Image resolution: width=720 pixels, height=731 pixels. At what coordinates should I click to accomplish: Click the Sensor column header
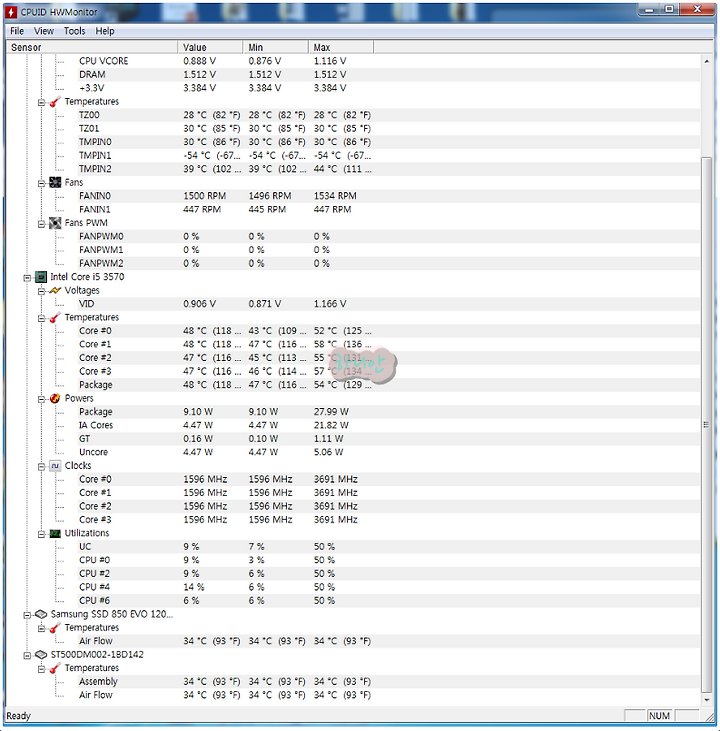click(x=91, y=47)
